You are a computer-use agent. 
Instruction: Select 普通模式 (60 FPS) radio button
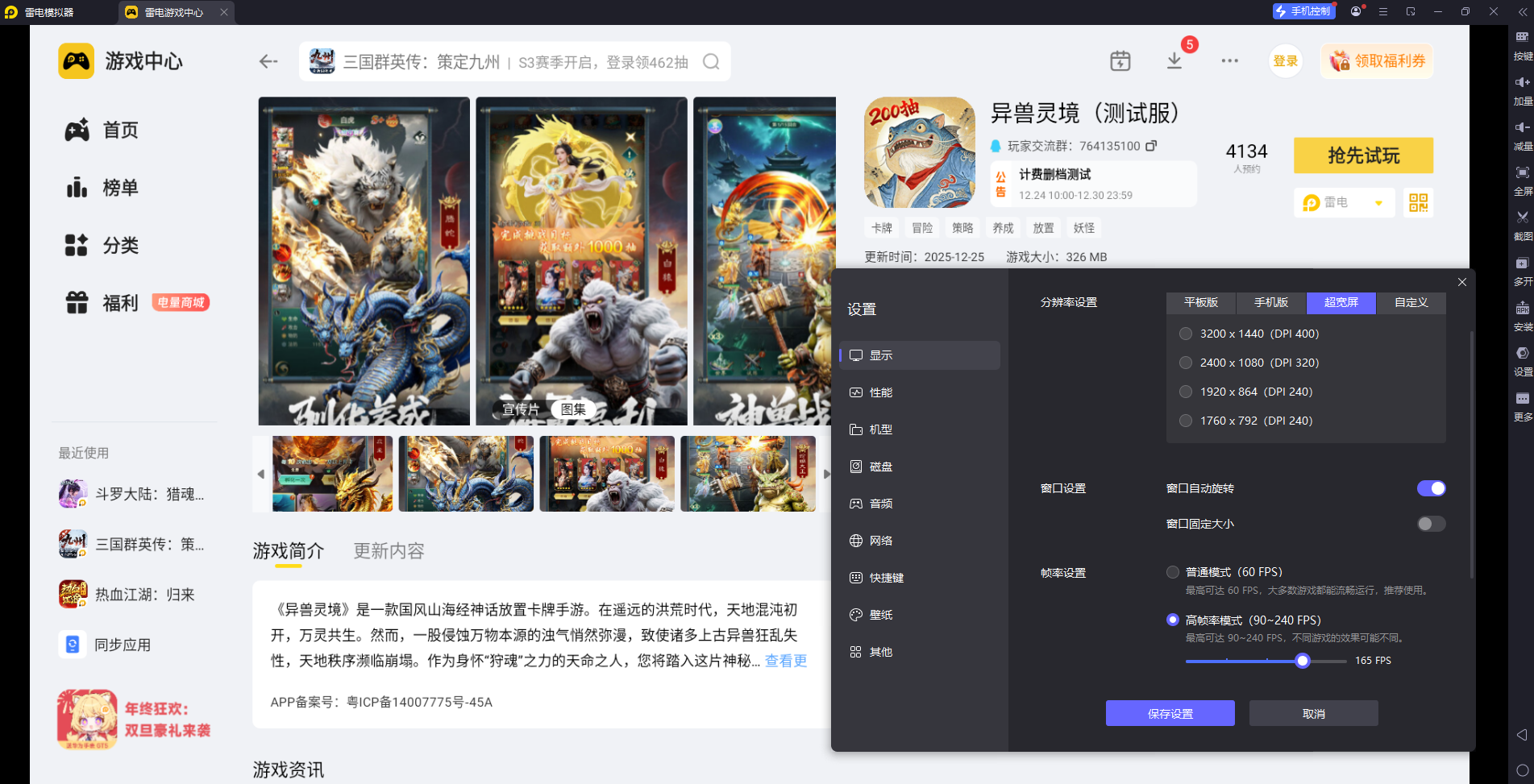(1173, 572)
